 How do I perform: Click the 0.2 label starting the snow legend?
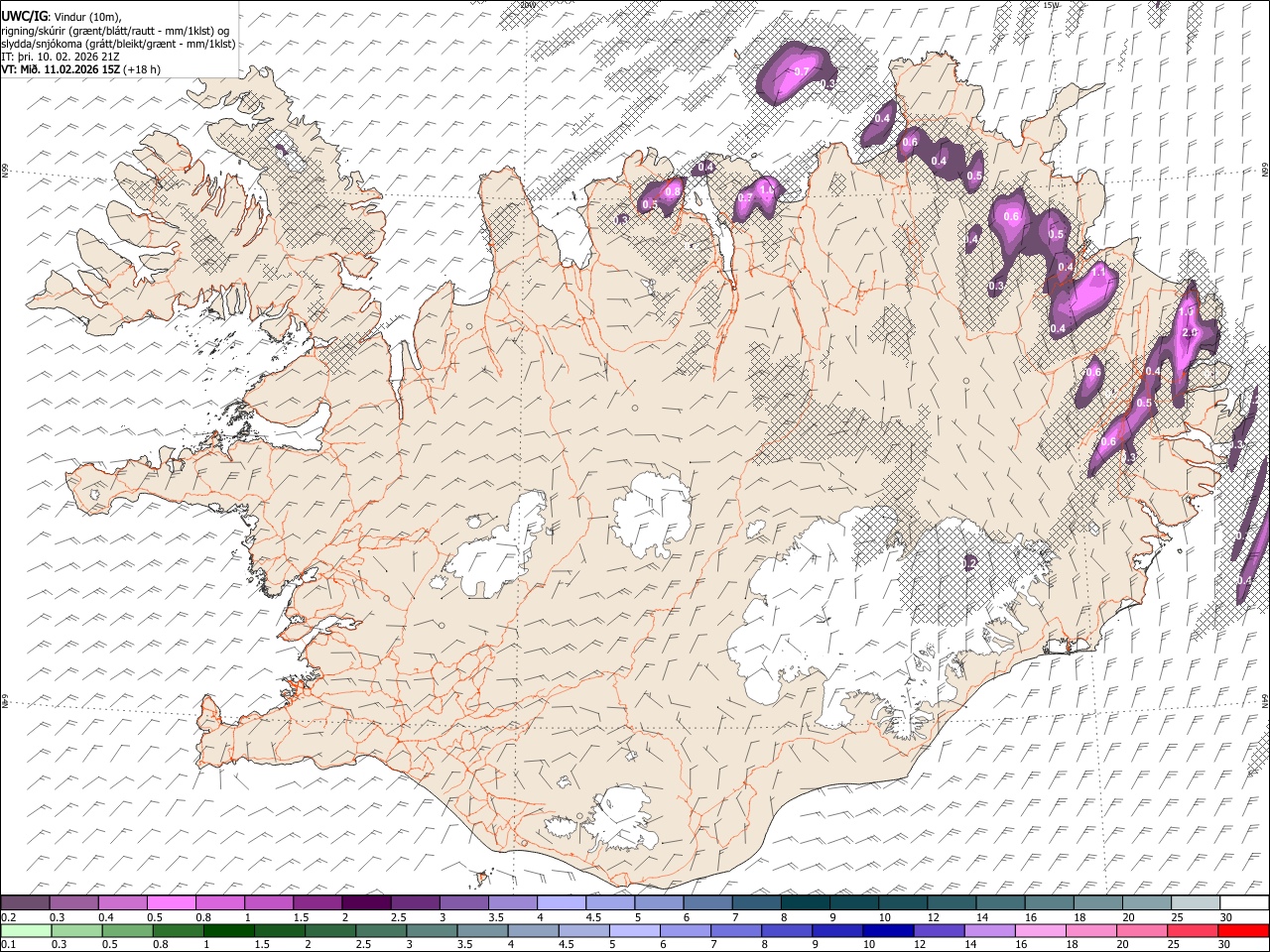pyautogui.click(x=8, y=917)
